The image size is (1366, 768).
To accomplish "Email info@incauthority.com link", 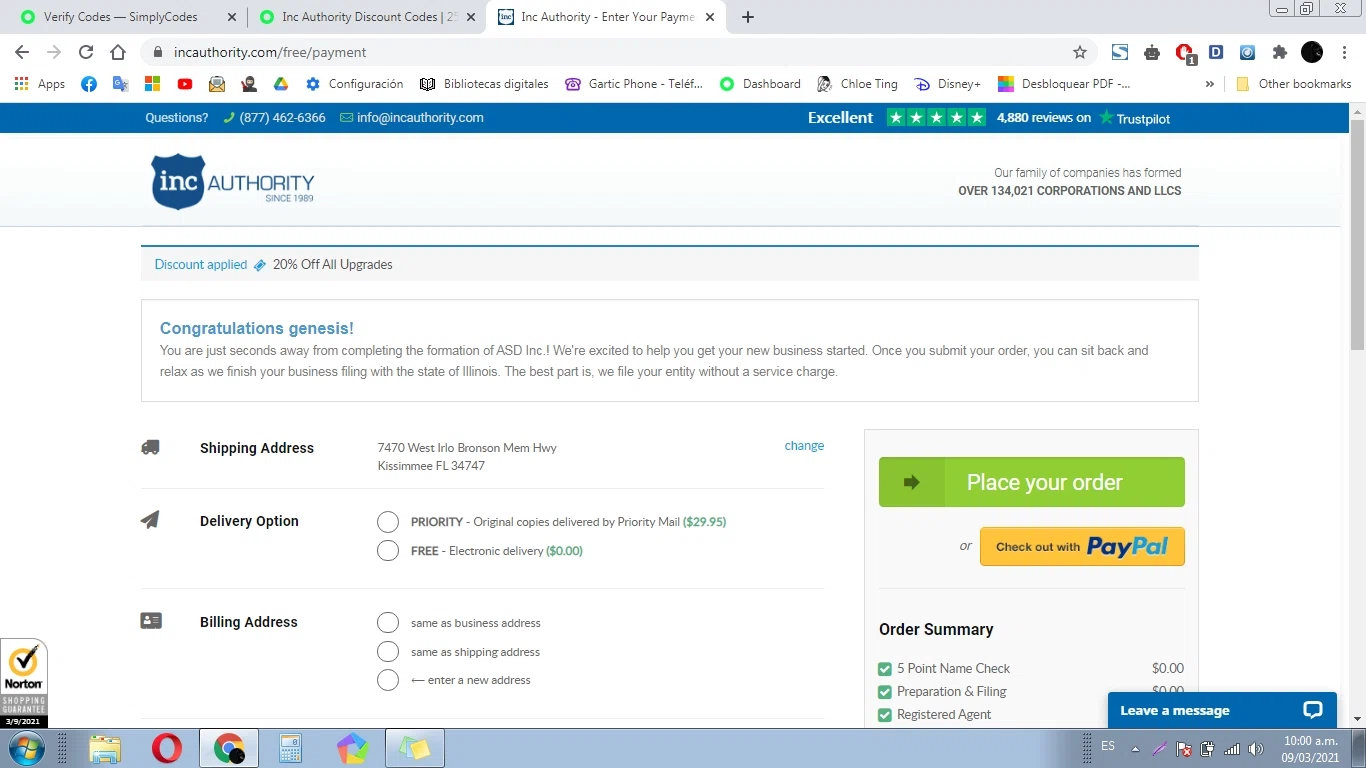I will coord(412,118).
